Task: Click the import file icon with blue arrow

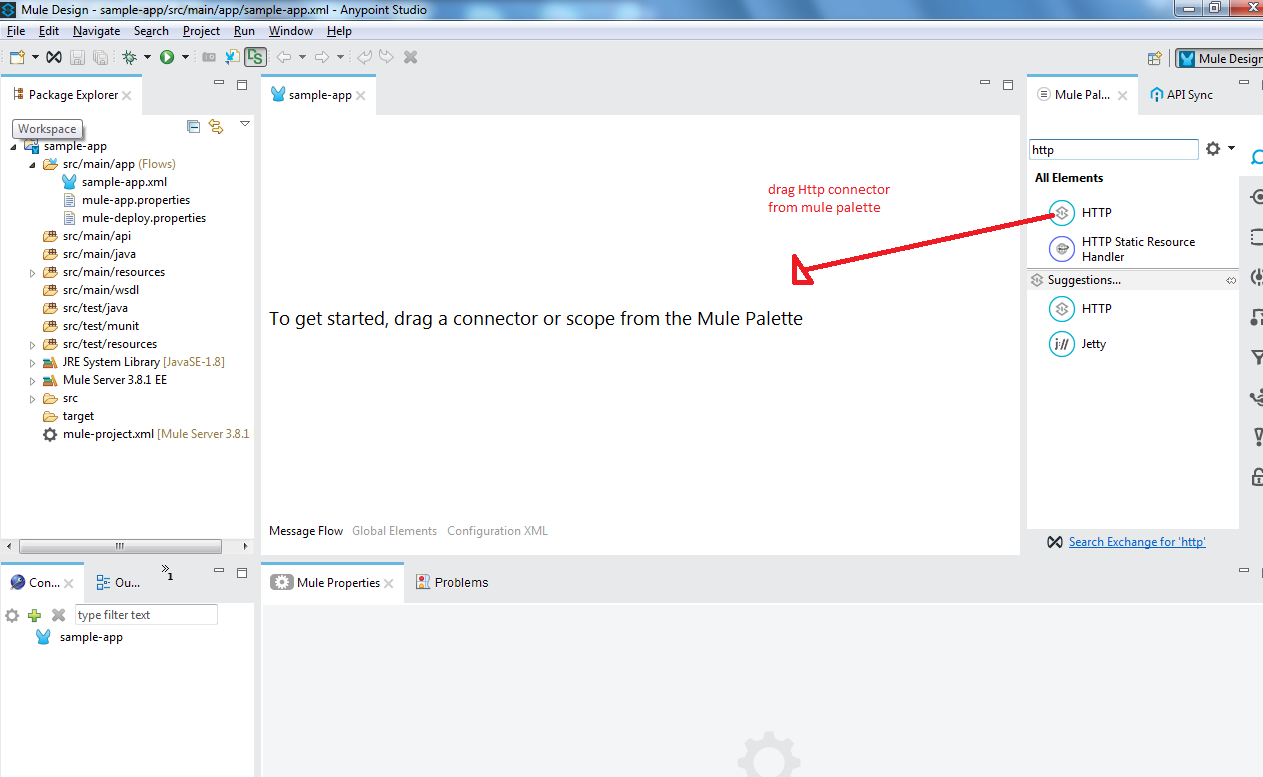Action: (x=232, y=58)
